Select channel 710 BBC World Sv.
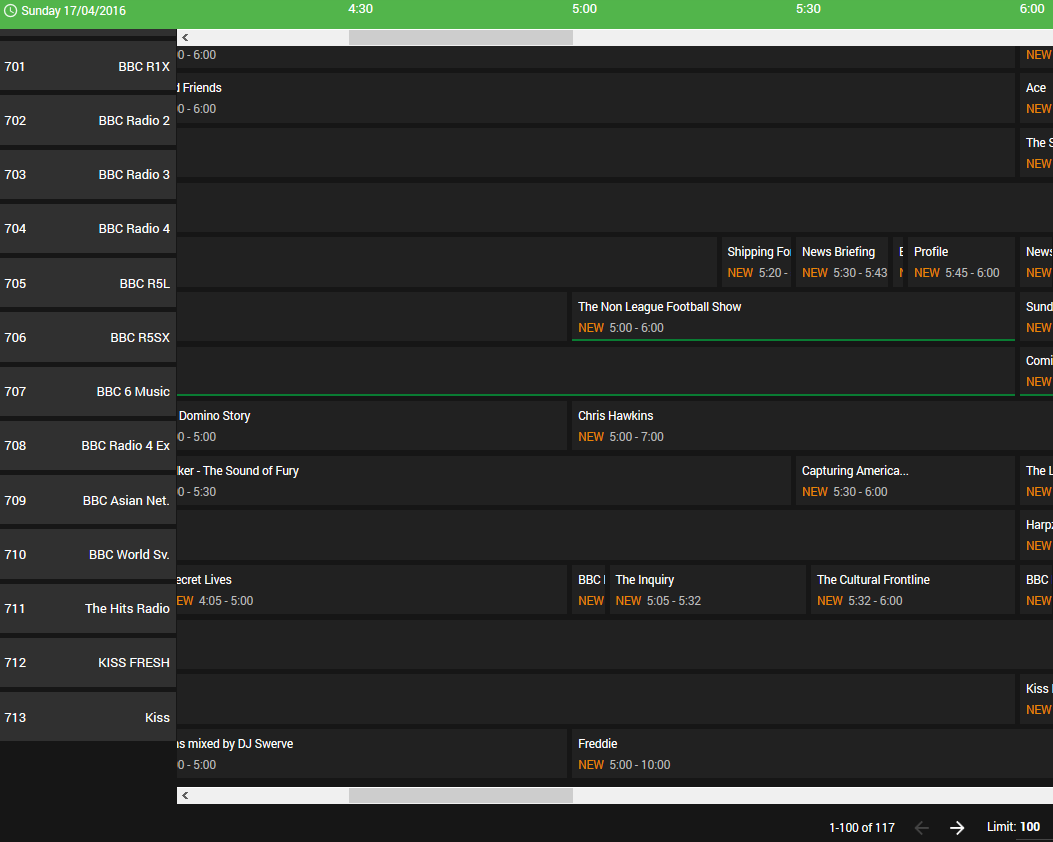 click(88, 554)
